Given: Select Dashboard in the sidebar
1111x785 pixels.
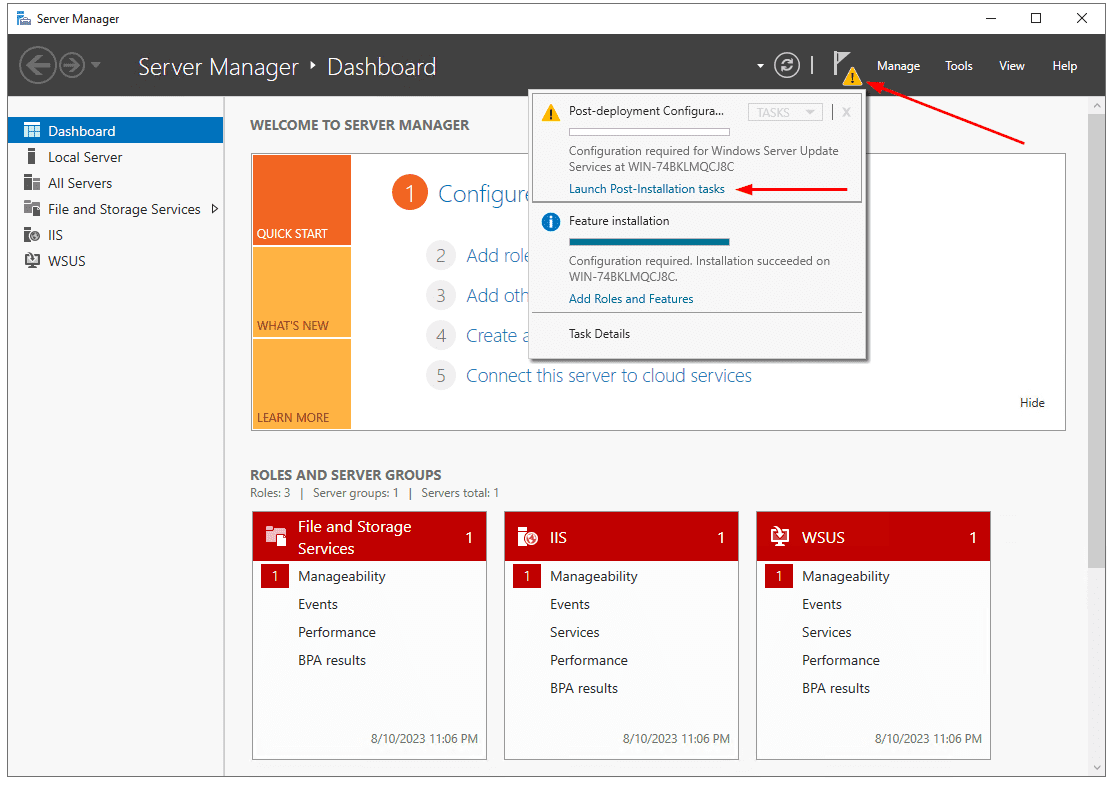Looking at the screenshot, I should click(x=115, y=130).
